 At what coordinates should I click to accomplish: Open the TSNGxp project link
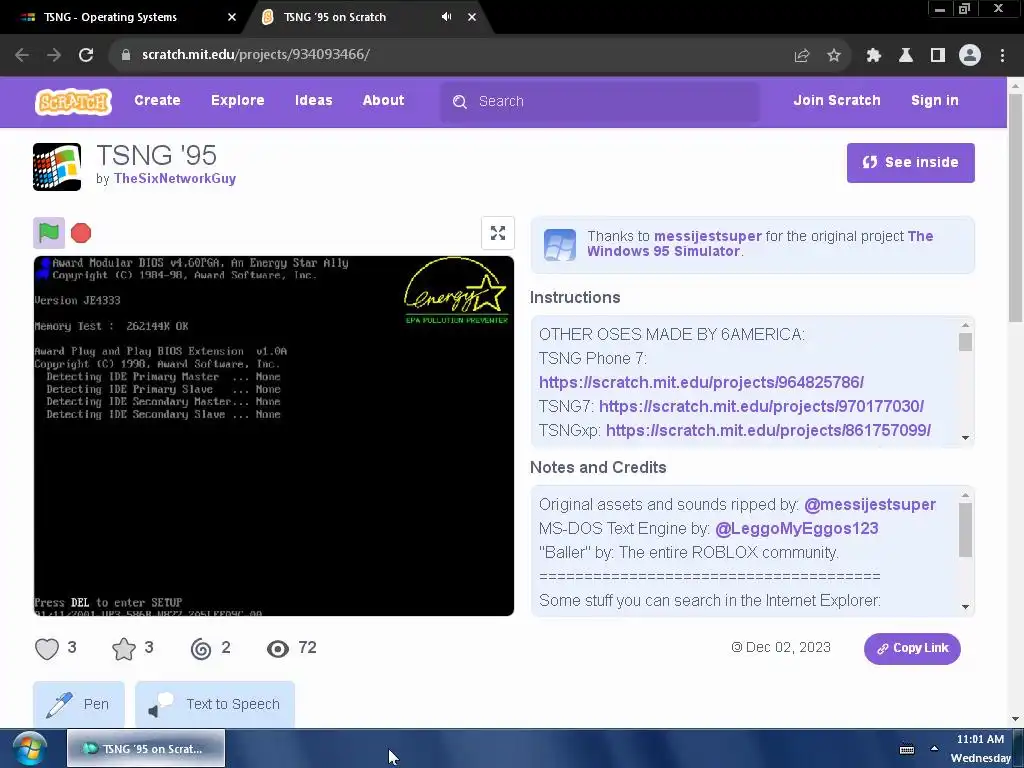coord(768,430)
